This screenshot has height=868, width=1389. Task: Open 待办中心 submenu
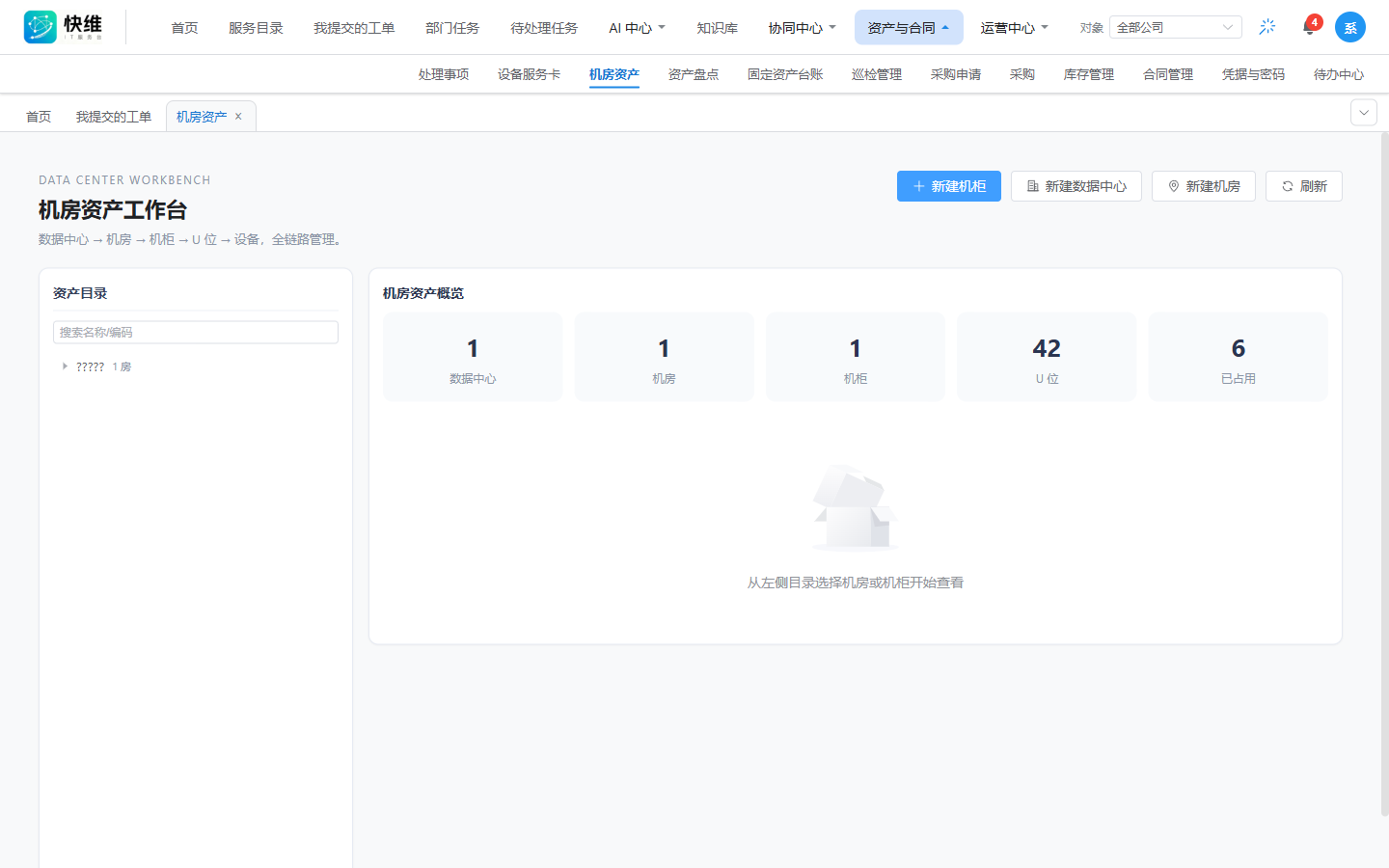click(1339, 74)
